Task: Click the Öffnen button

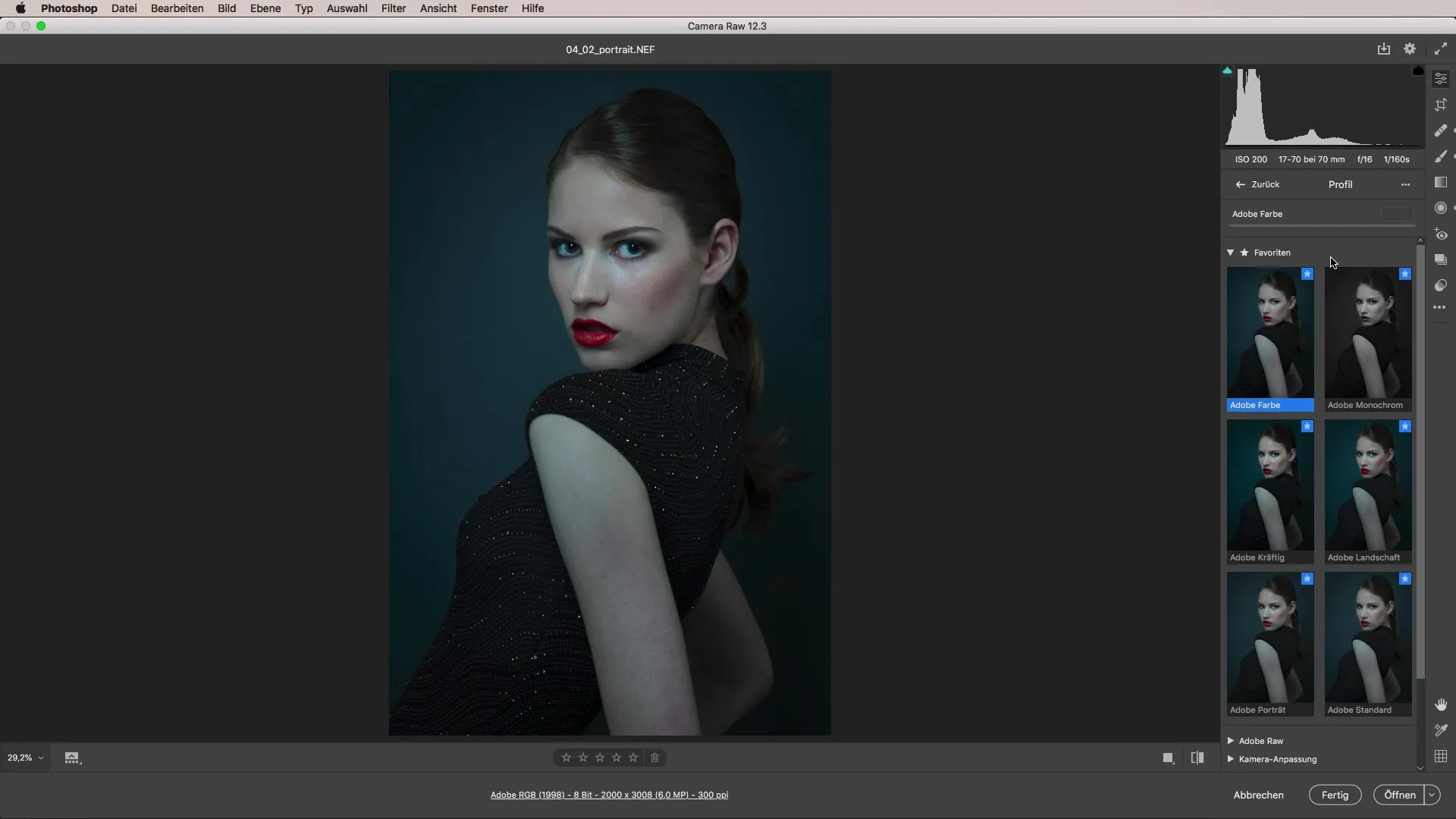Action: (1399, 795)
